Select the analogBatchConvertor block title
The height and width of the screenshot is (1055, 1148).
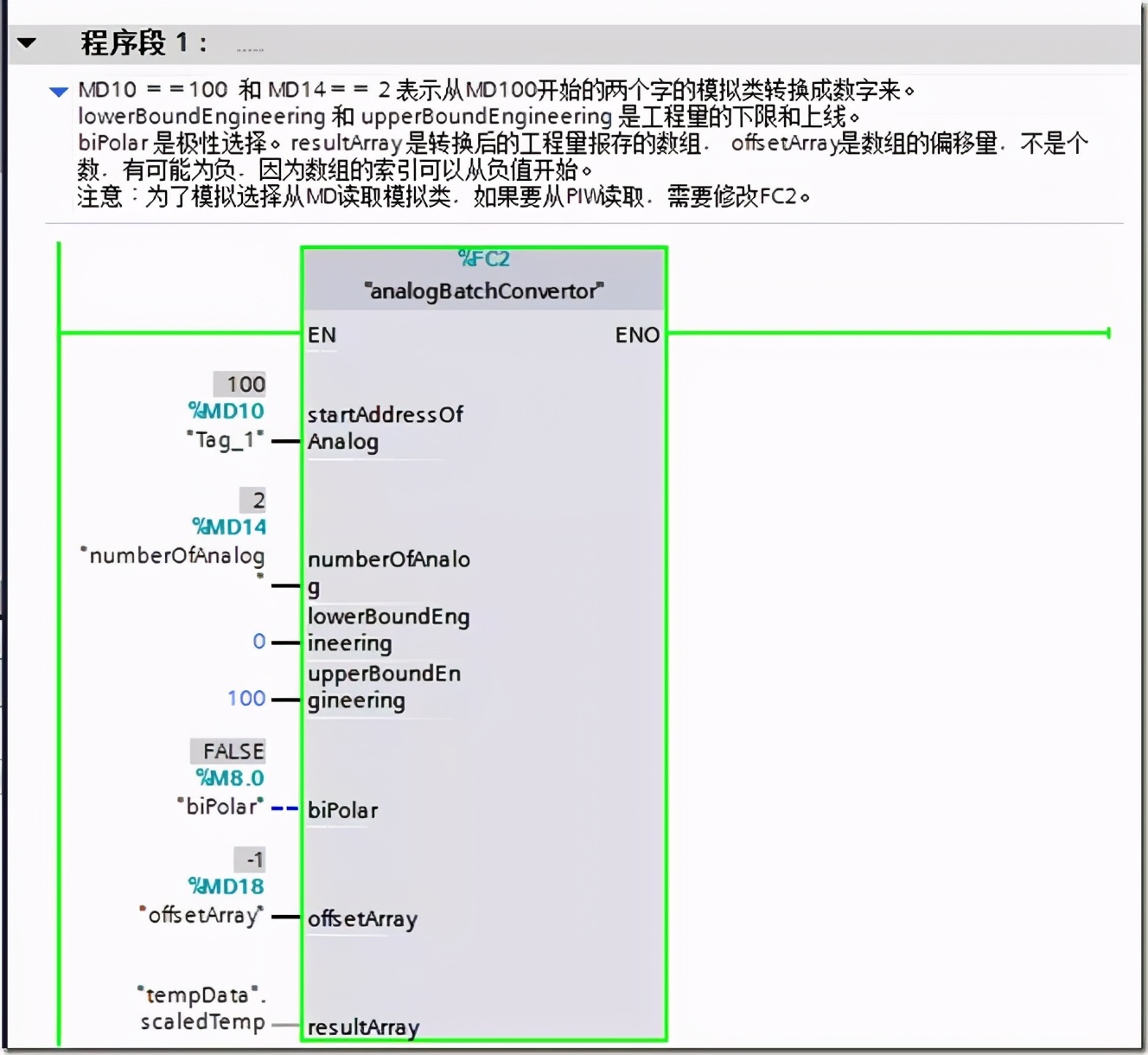pyautogui.click(x=484, y=291)
